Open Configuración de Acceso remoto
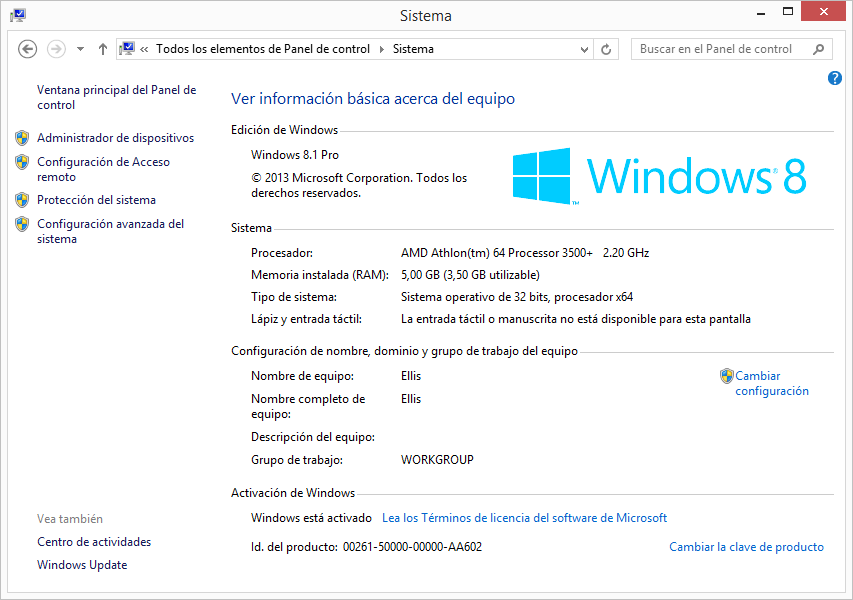Screen dimensions: 853x600 pos(103,169)
